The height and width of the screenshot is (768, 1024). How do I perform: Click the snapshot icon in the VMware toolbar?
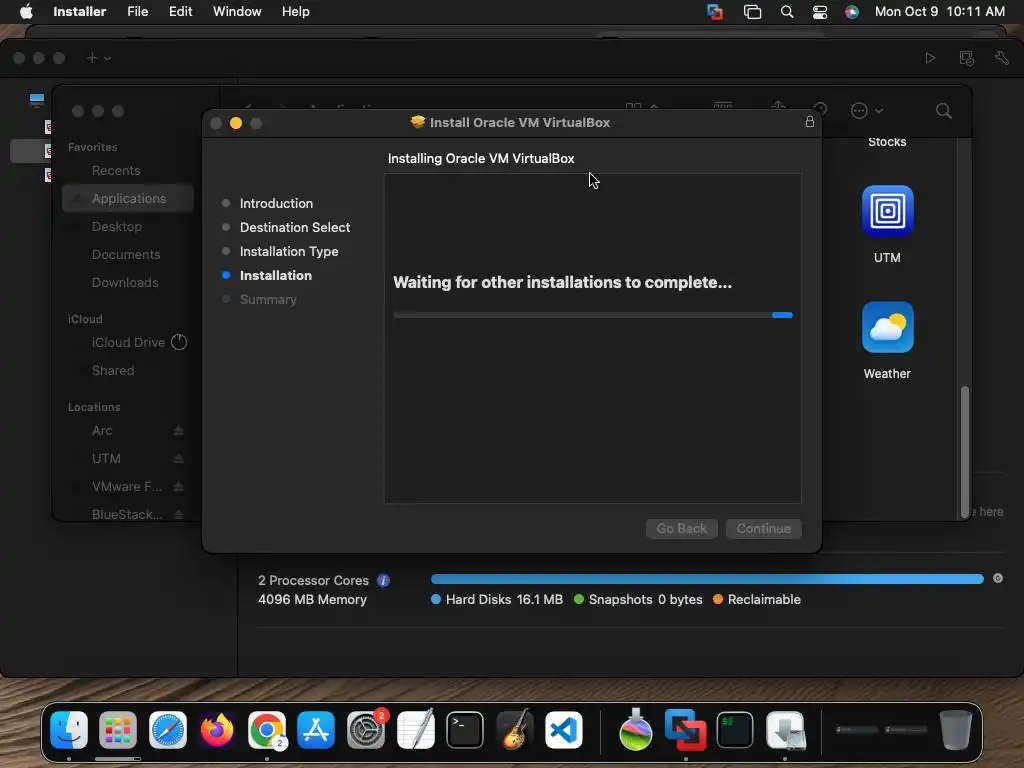point(967,58)
